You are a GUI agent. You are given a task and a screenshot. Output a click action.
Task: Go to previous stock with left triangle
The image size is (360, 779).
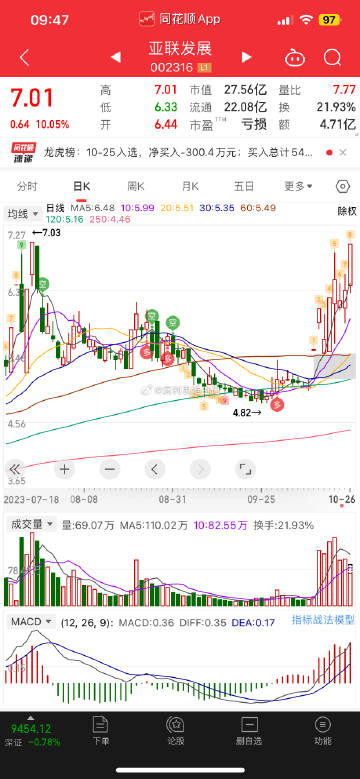(x=116, y=57)
